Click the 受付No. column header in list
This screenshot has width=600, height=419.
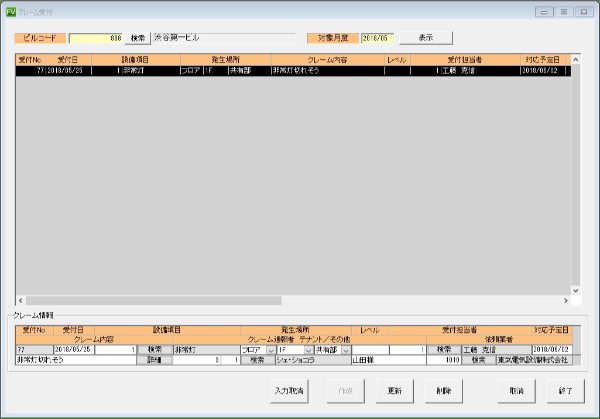pos(31,60)
